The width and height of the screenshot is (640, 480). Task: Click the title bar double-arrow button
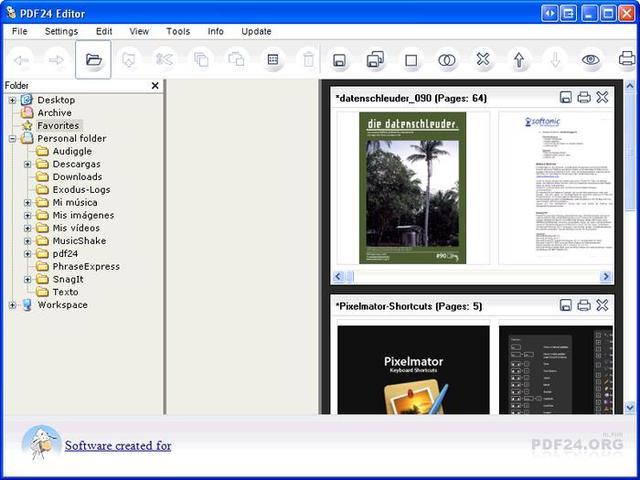pos(549,13)
